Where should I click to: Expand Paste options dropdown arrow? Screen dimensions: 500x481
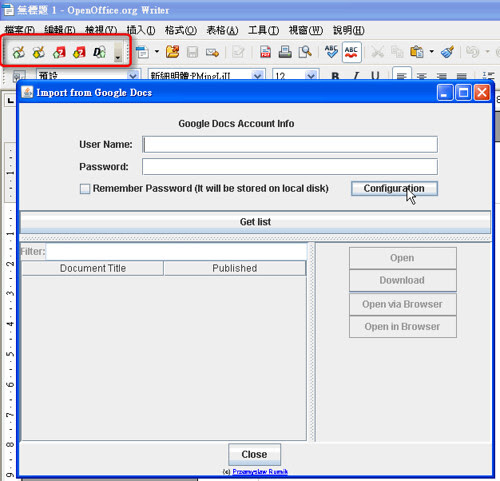coord(432,52)
